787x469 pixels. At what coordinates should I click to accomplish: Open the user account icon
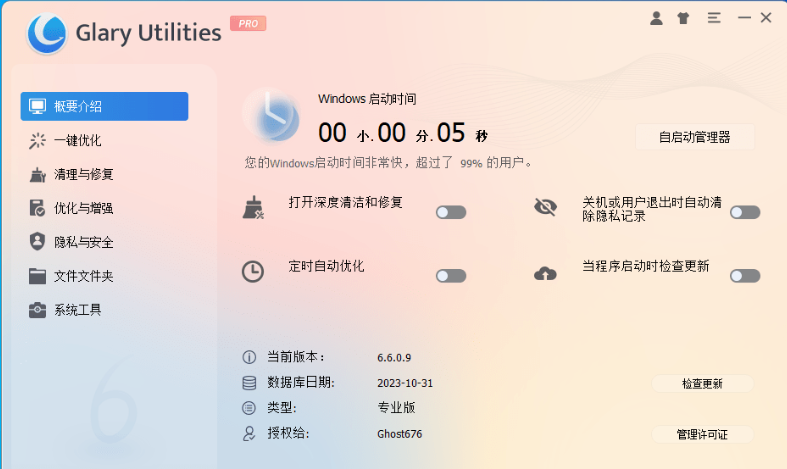tap(656, 18)
